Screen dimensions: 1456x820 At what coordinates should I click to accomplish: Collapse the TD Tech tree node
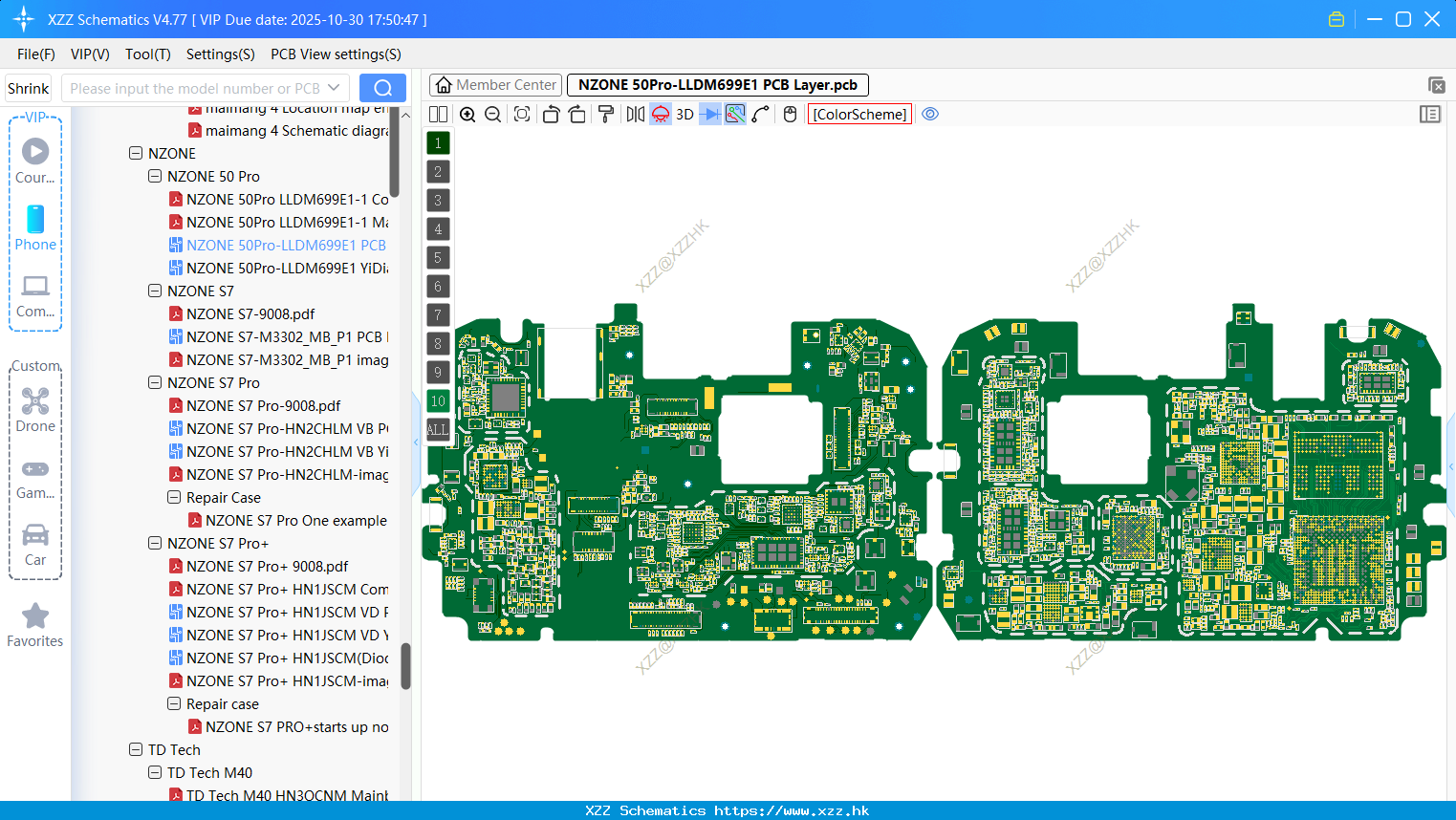click(136, 749)
